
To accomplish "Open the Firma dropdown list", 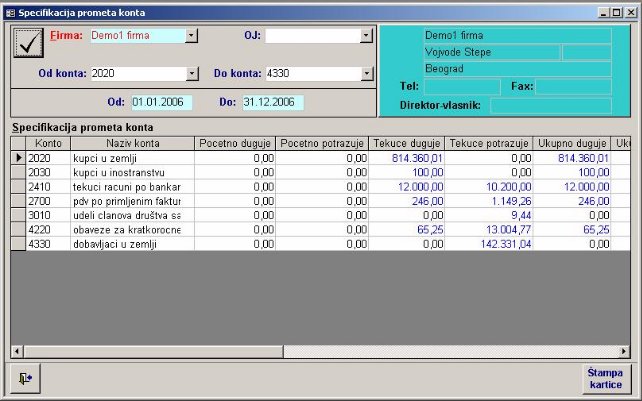I will 192,35.
